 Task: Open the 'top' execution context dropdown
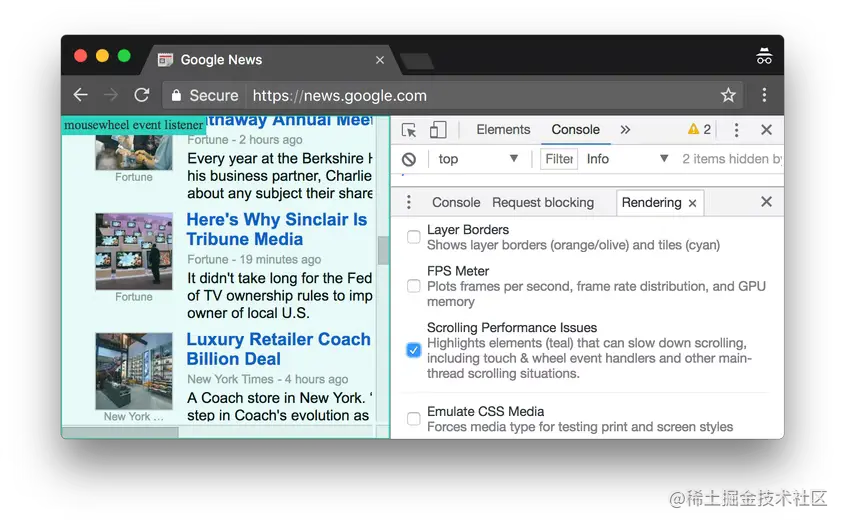477,159
